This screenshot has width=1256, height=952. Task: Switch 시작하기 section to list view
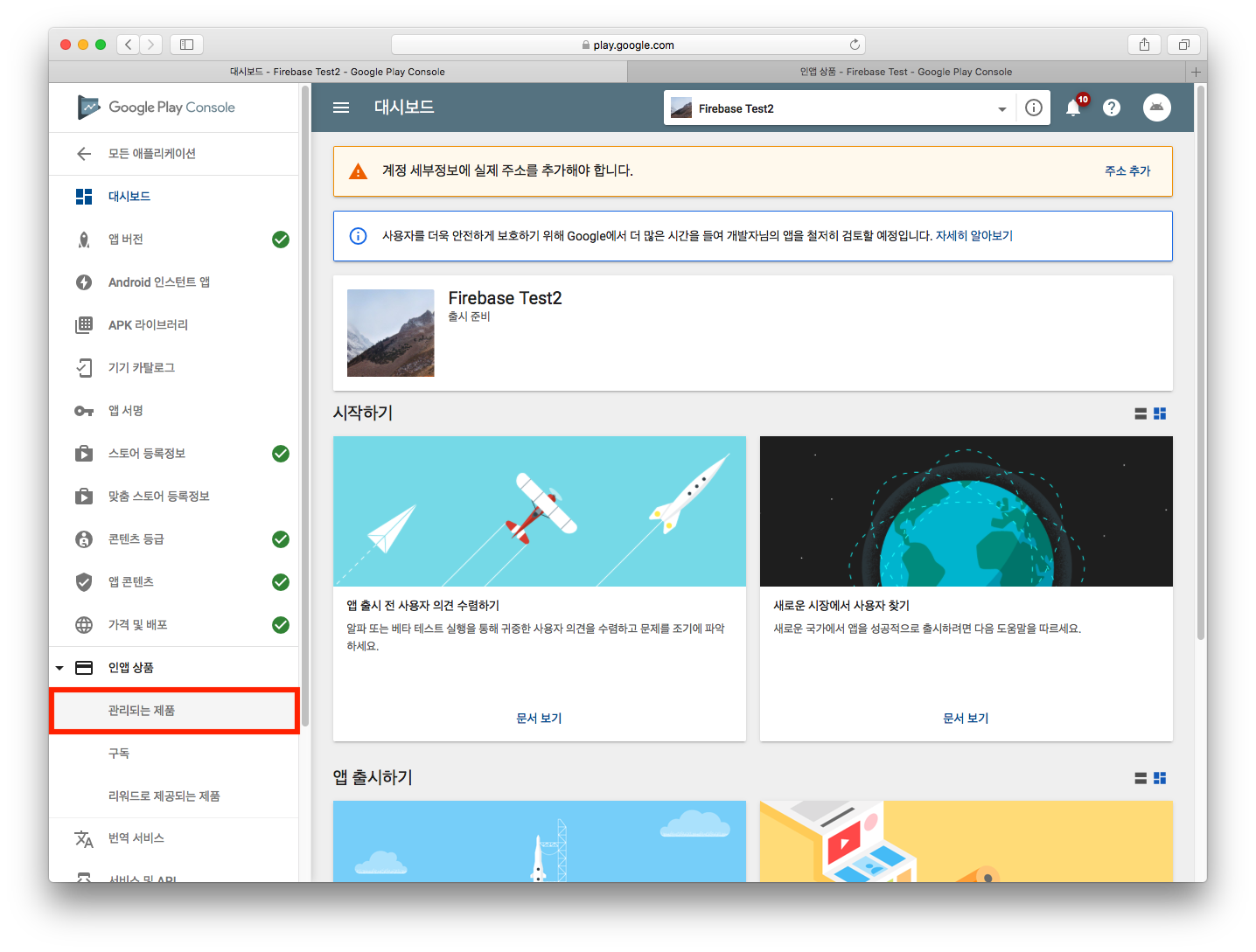click(x=1141, y=413)
